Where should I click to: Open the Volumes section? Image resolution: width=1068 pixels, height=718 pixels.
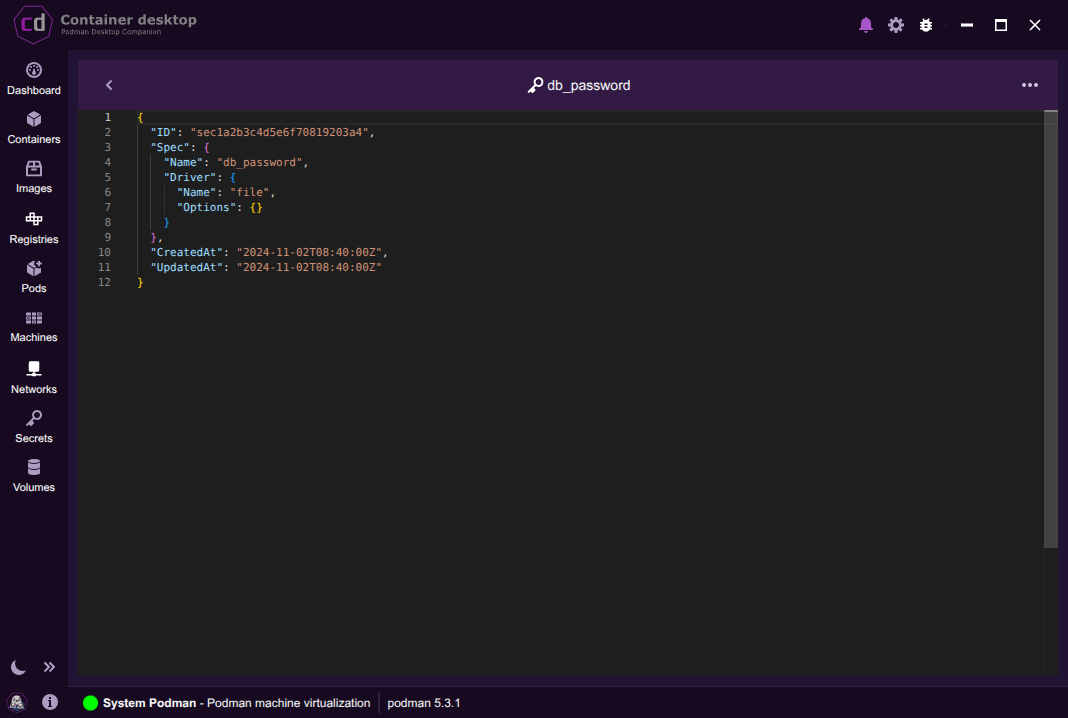[x=33, y=476]
